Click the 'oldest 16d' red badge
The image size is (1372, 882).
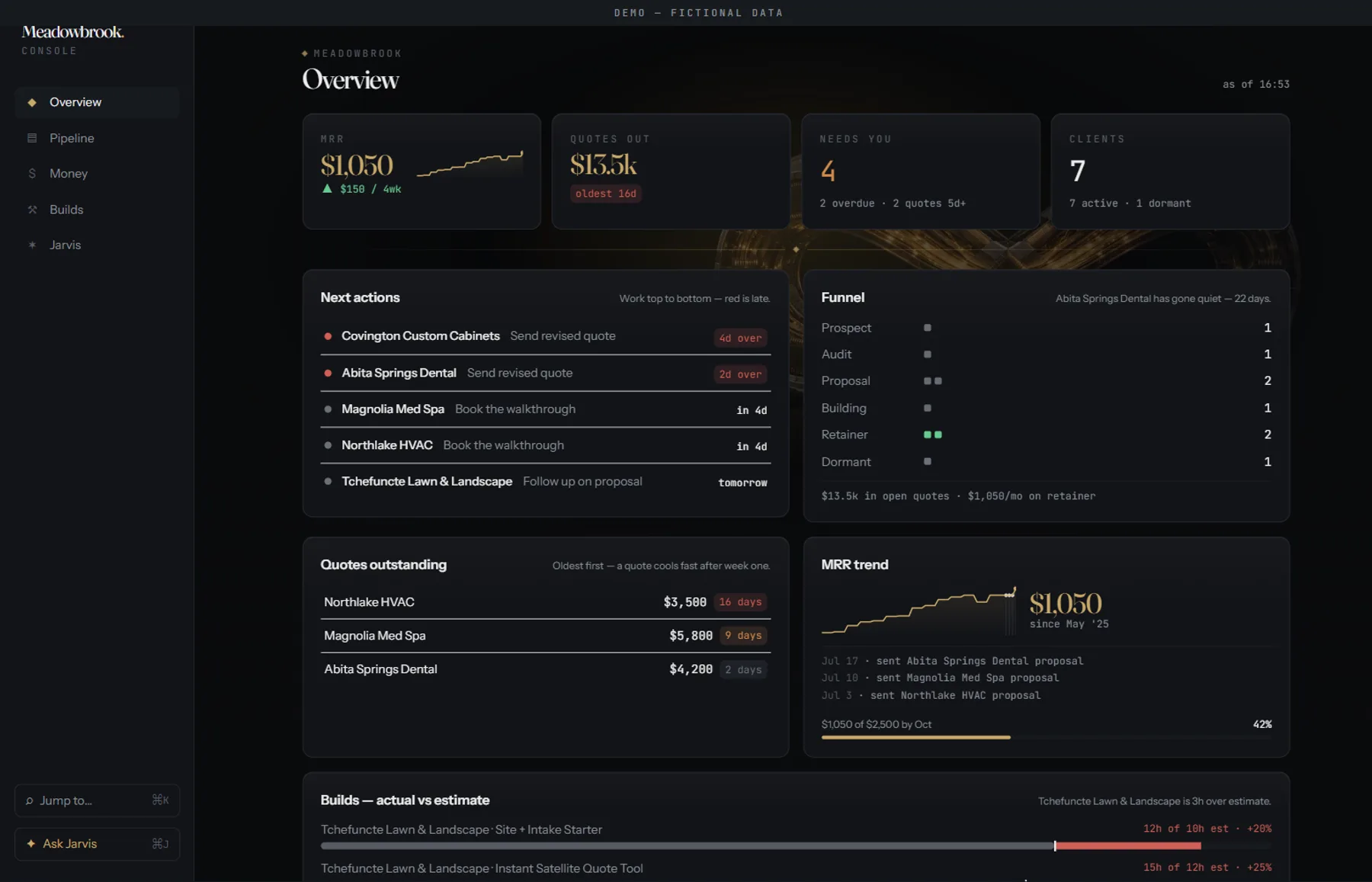tap(606, 194)
